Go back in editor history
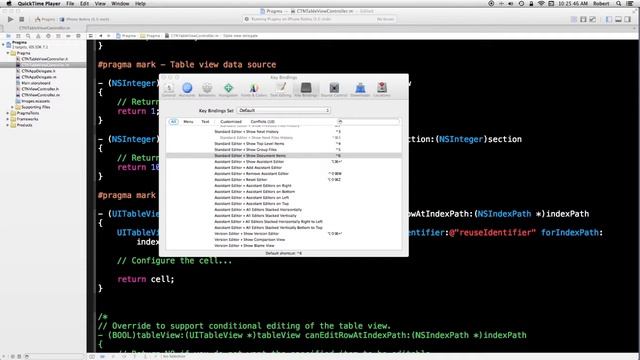 coord(100,36)
